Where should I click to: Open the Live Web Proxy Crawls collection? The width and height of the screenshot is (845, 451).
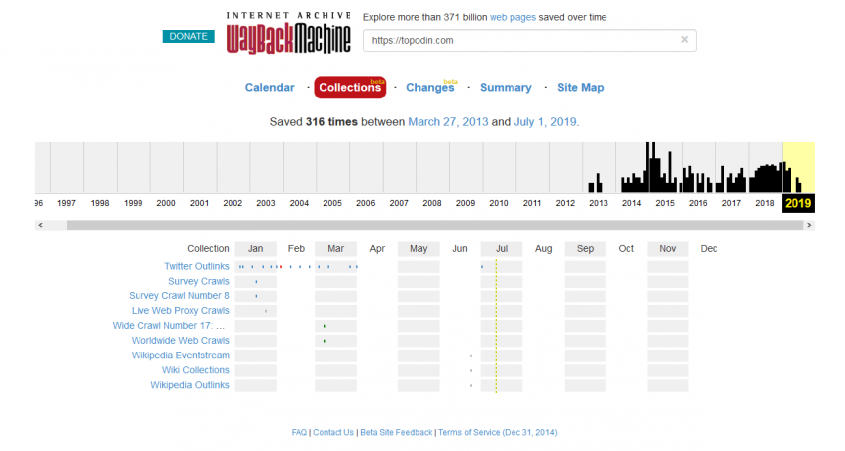(180, 311)
